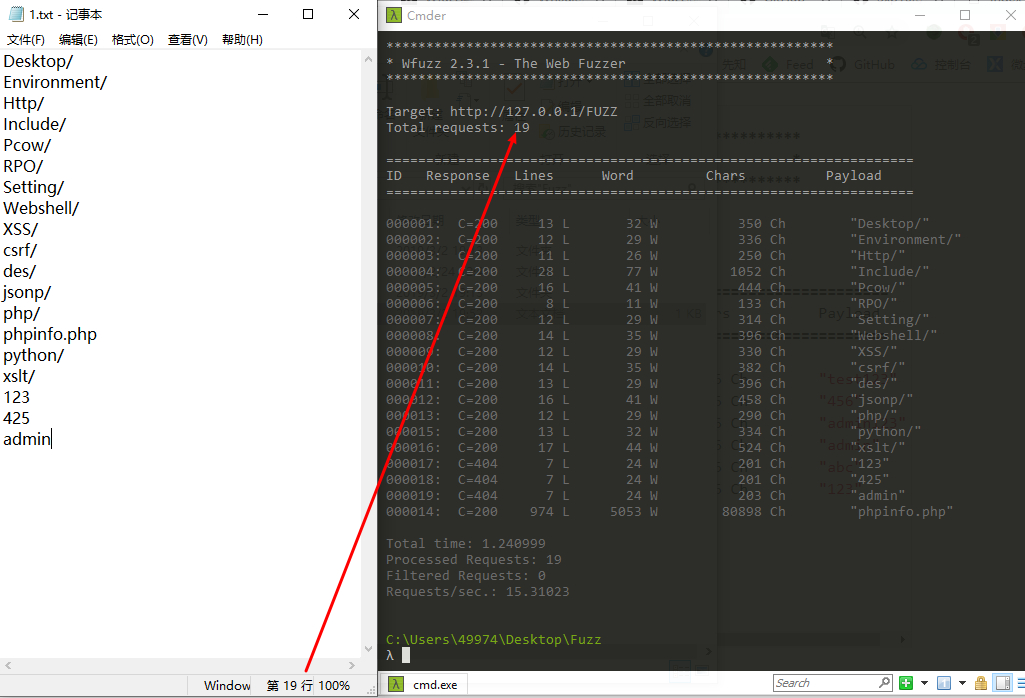This screenshot has width=1025, height=698.
Task: Click the 第 19 行 line indicator in the status bar
Action: point(290,686)
